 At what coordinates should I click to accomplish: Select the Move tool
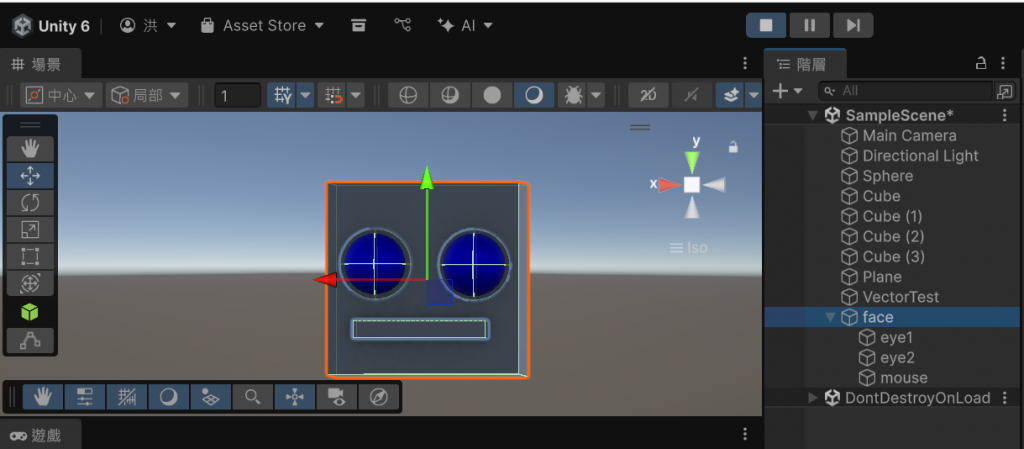pyautogui.click(x=30, y=176)
